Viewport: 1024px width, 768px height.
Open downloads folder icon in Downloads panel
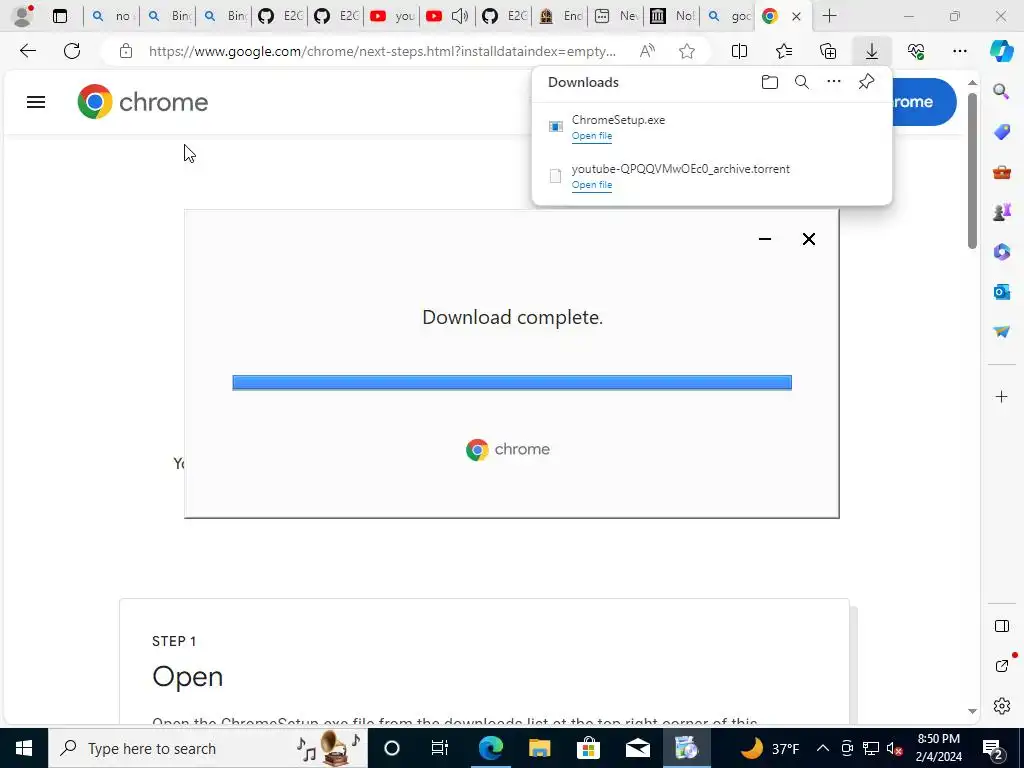coord(770,82)
